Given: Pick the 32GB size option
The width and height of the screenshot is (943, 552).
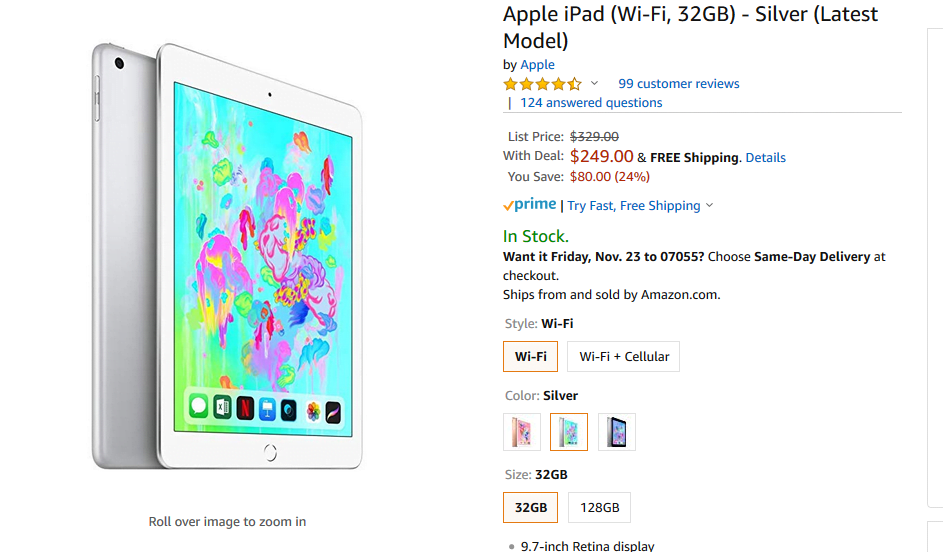Looking at the screenshot, I should click(530, 507).
